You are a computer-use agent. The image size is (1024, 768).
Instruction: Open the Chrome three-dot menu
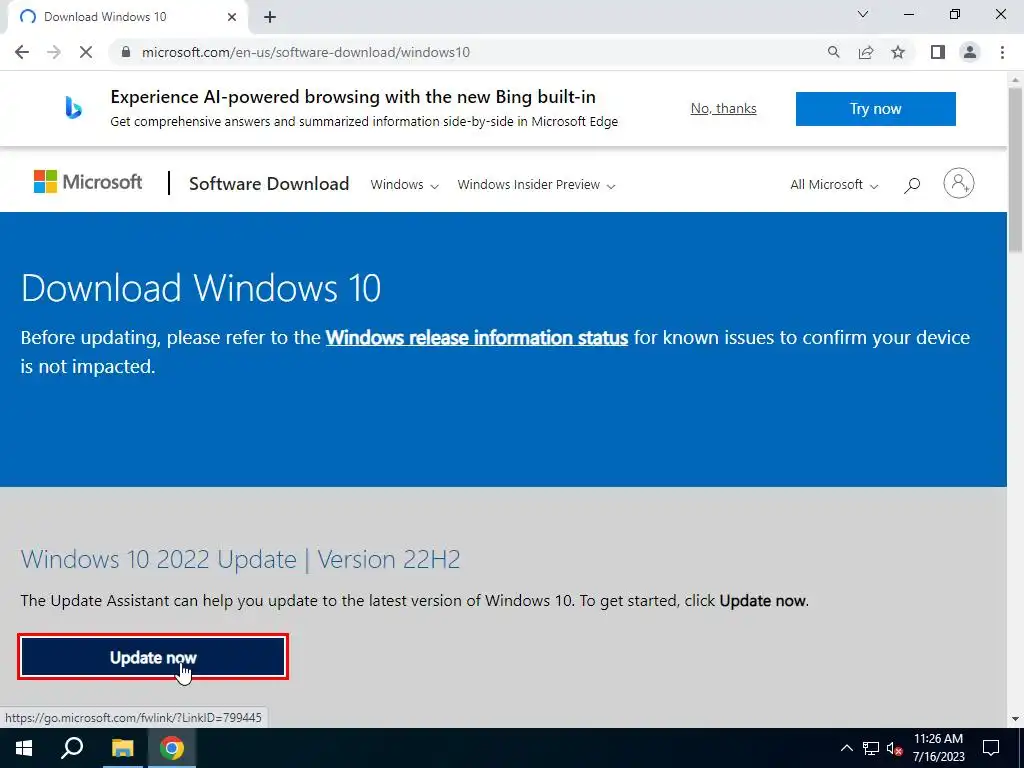(x=1002, y=52)
